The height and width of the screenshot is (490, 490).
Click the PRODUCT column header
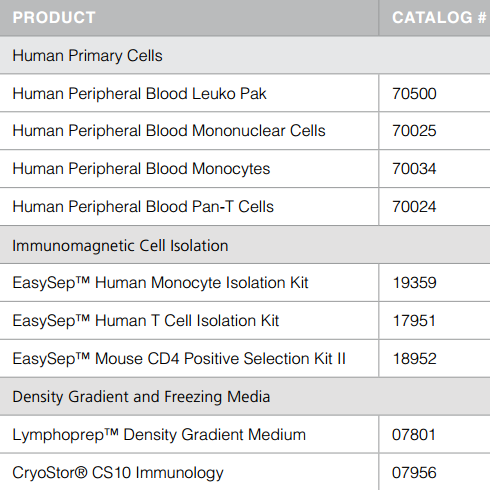pos(54,18)
